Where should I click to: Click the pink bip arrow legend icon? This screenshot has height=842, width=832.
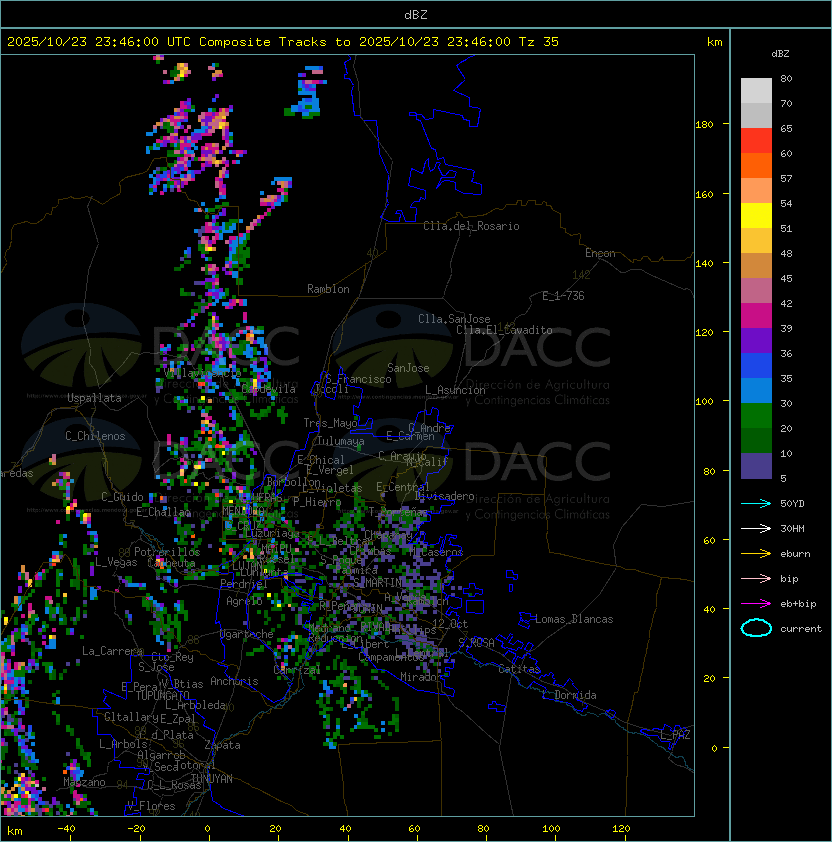pyautogui.click(x=756, y=578)
